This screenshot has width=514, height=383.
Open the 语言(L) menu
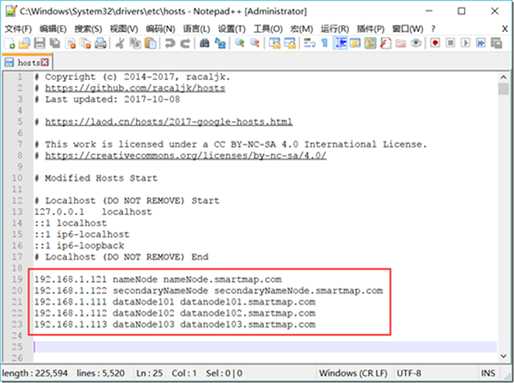pyautogui.click(x=197, y=29)
